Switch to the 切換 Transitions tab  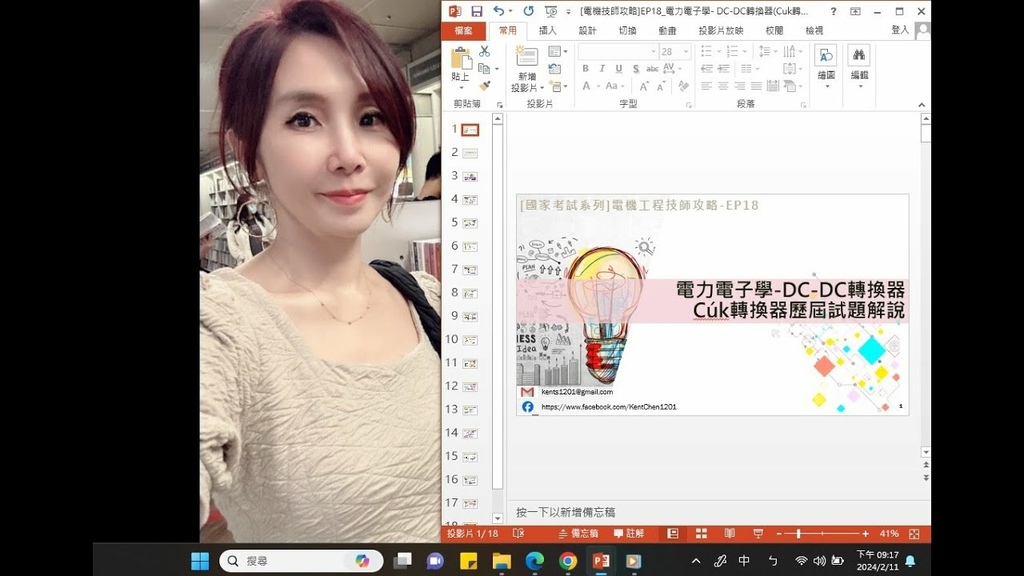[x=627, y=31]
